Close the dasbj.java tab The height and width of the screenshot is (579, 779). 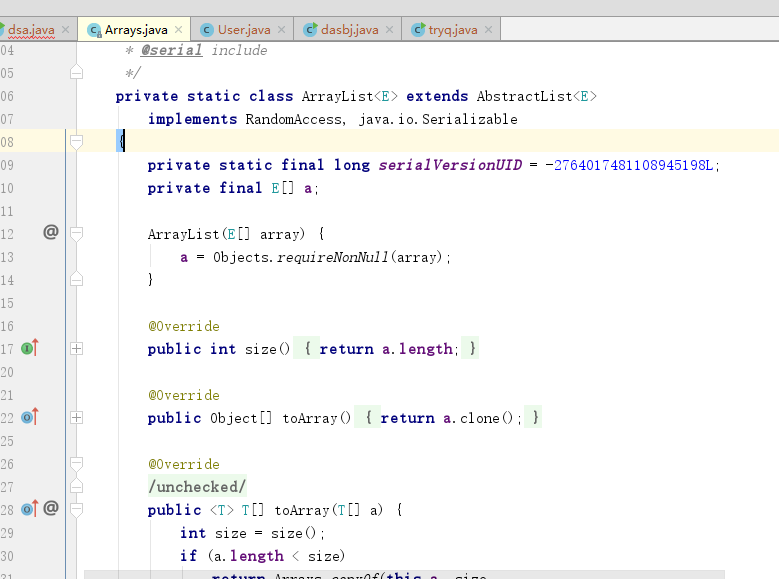[x=389, y=30]
